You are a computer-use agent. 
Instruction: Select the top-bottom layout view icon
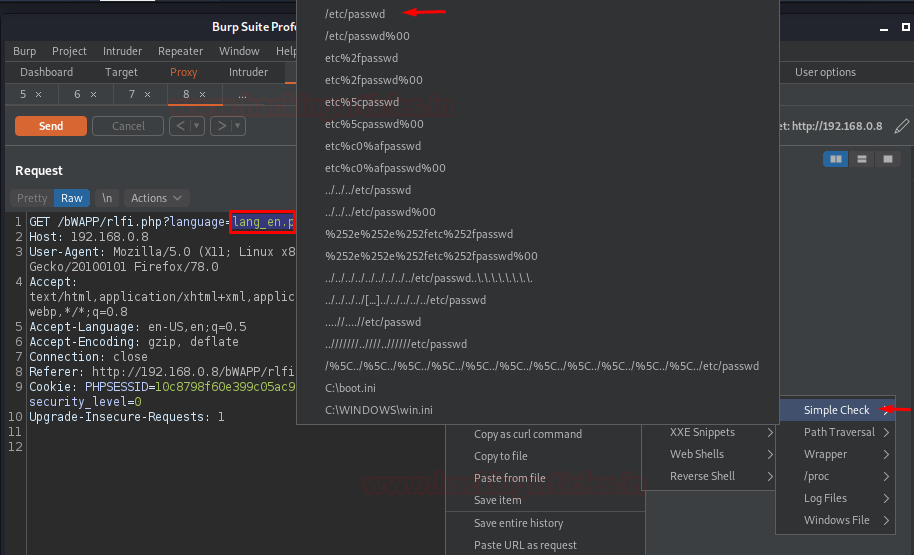click(862, 159)
